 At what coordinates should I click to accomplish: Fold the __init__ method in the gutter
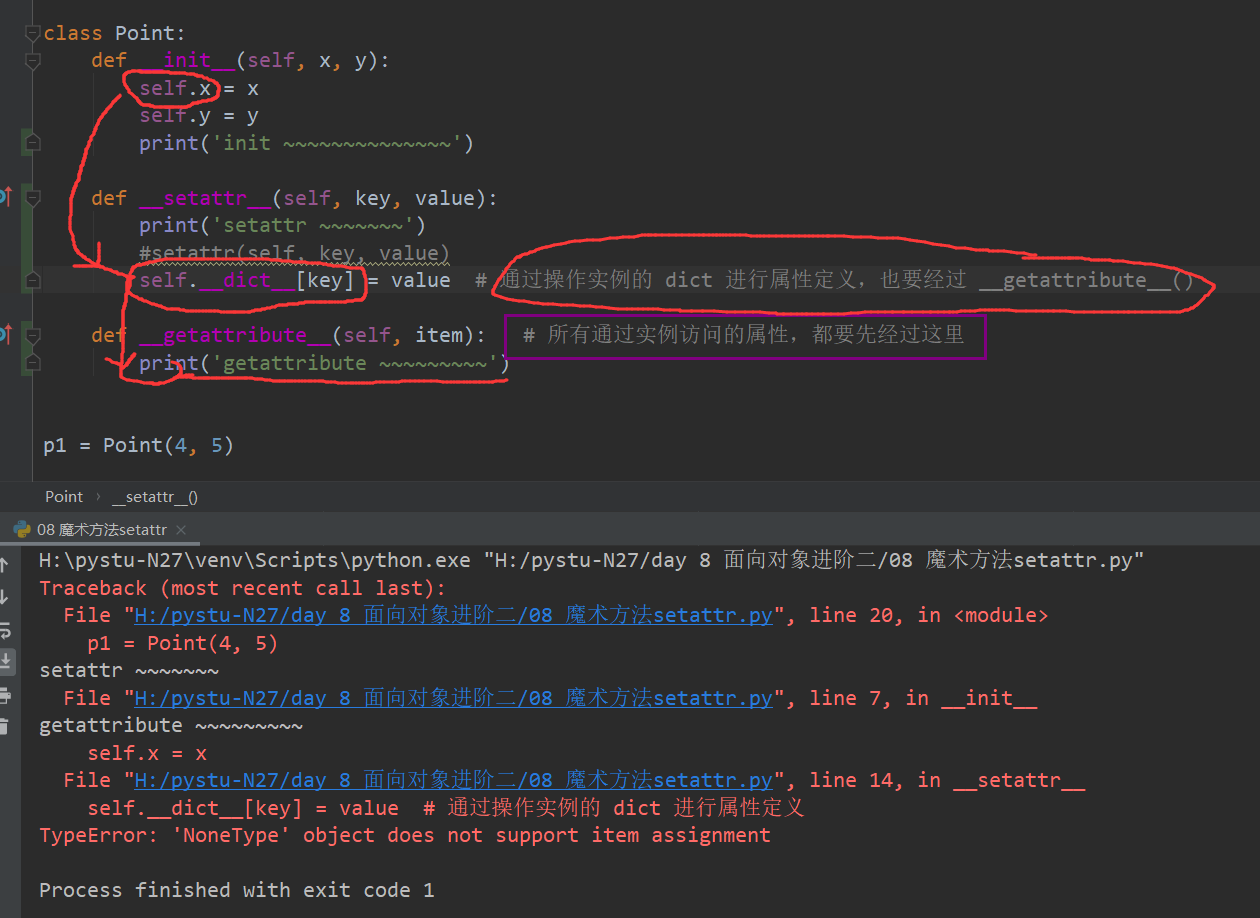[x=32, y=61]
